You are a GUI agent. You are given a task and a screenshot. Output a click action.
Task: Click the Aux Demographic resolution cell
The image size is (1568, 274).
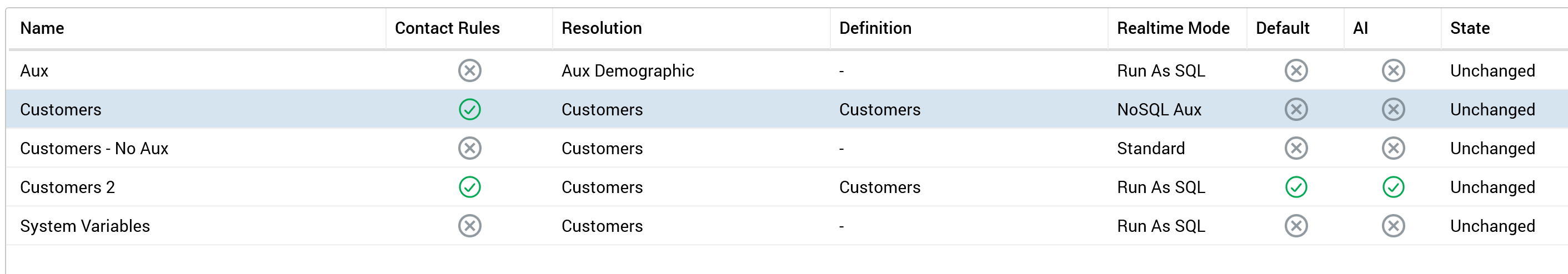tap(628, 70)
